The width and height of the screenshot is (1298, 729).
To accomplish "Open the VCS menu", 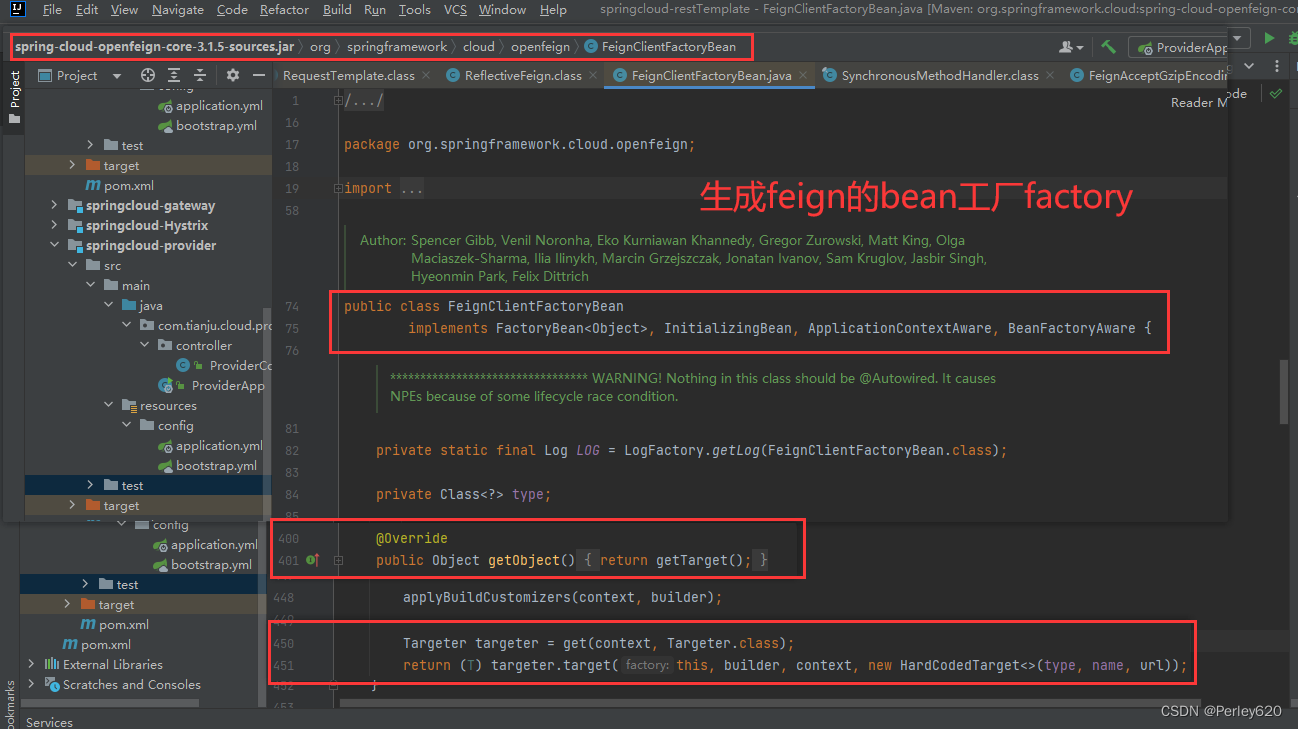I will tap(455, 10).
